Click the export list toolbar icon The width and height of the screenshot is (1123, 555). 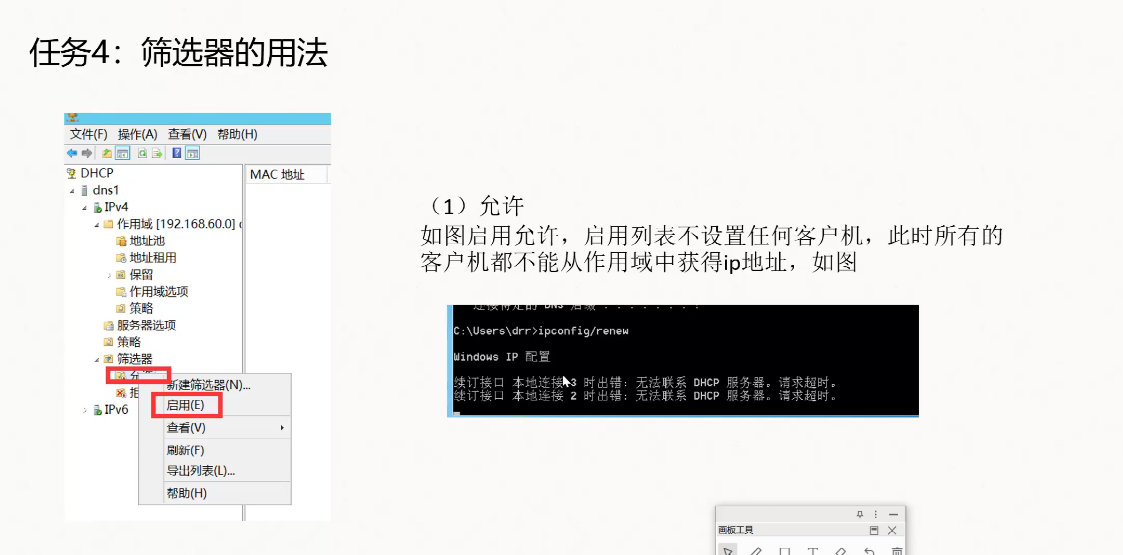pos(157,153)
